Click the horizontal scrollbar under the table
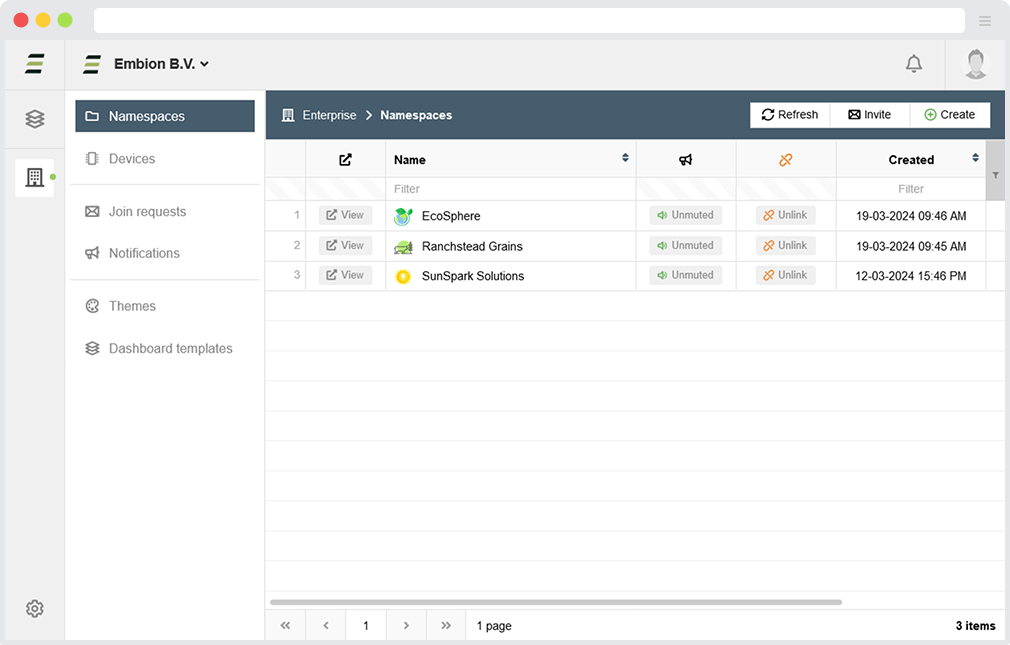The height and width of the screenshot is (645, 1010). 555,602
